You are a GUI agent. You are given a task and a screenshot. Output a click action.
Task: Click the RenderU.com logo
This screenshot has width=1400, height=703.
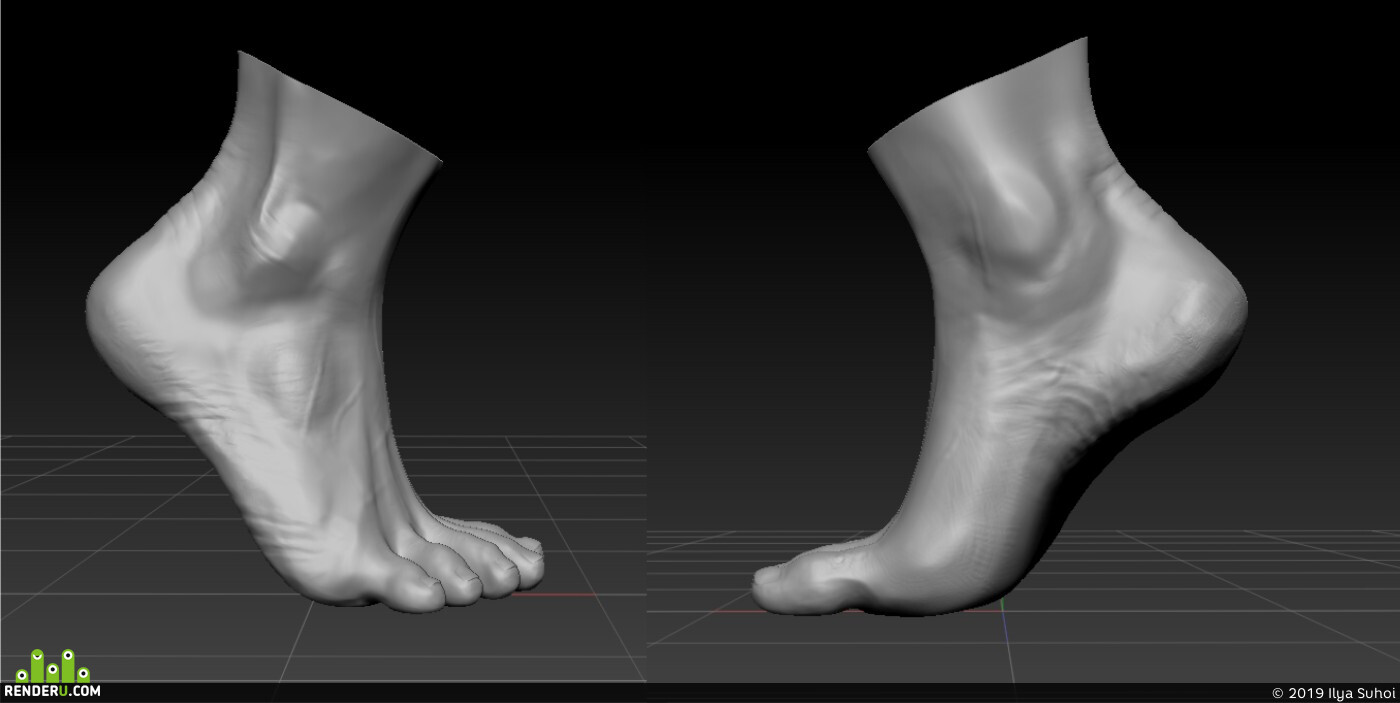tap(51, 674)
